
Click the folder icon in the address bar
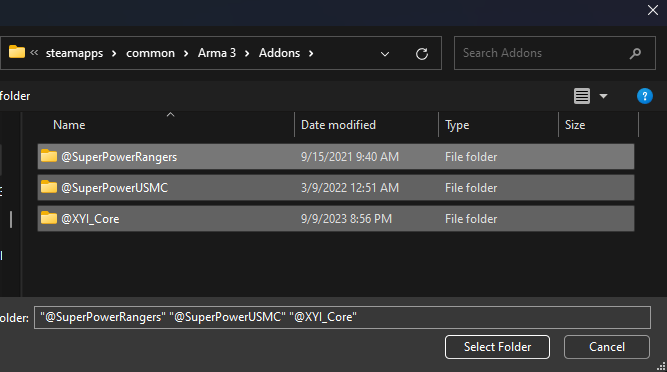17,52
